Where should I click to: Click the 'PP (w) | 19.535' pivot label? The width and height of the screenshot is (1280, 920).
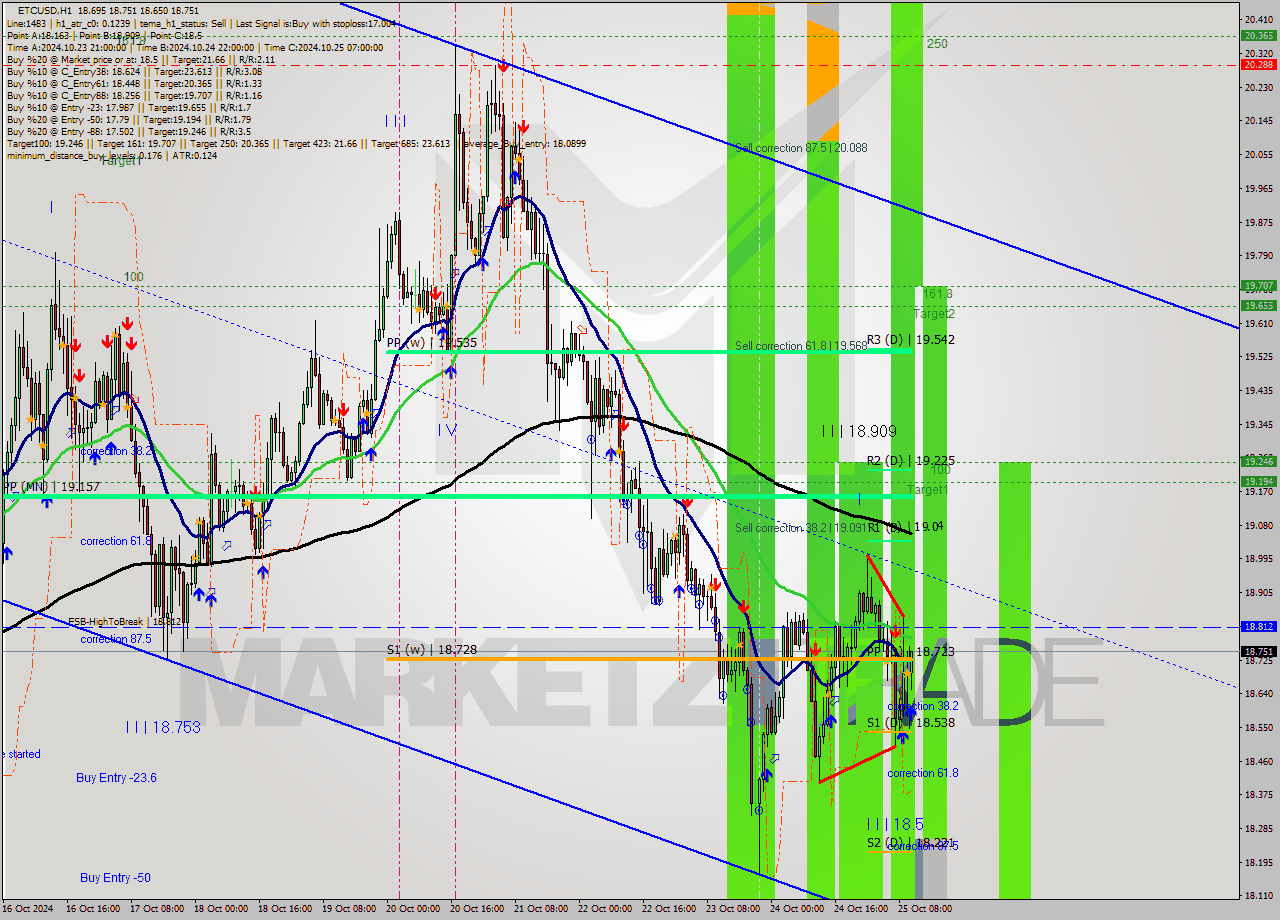tap(431, 342)
